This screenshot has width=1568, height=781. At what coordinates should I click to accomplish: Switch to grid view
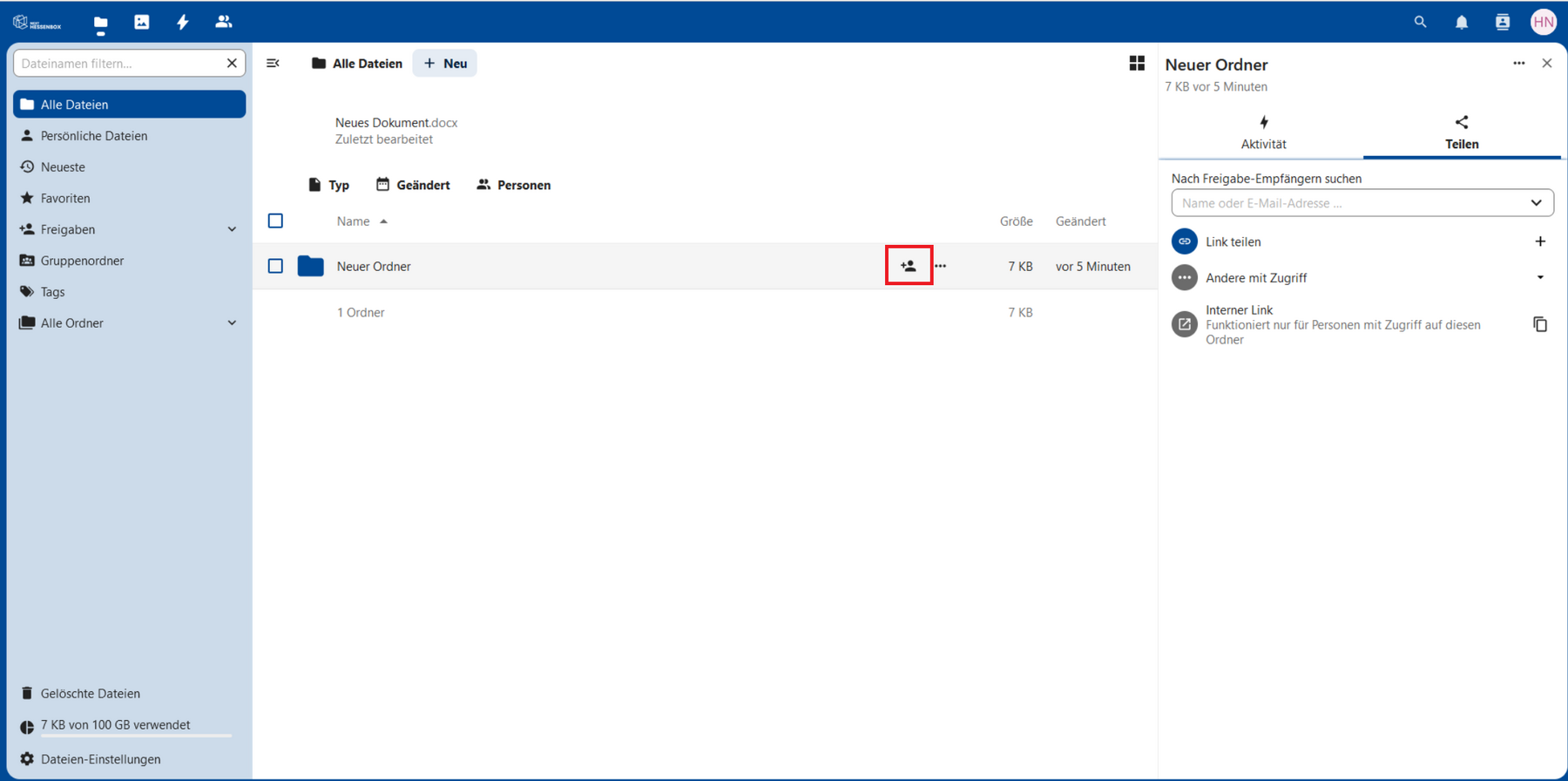[x=1137, y=64]
